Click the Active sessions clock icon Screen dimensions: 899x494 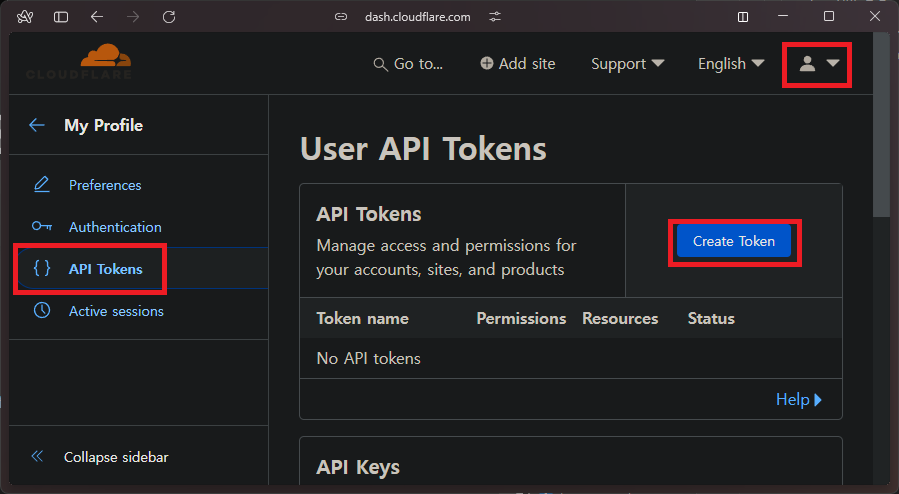coord(42,311)
